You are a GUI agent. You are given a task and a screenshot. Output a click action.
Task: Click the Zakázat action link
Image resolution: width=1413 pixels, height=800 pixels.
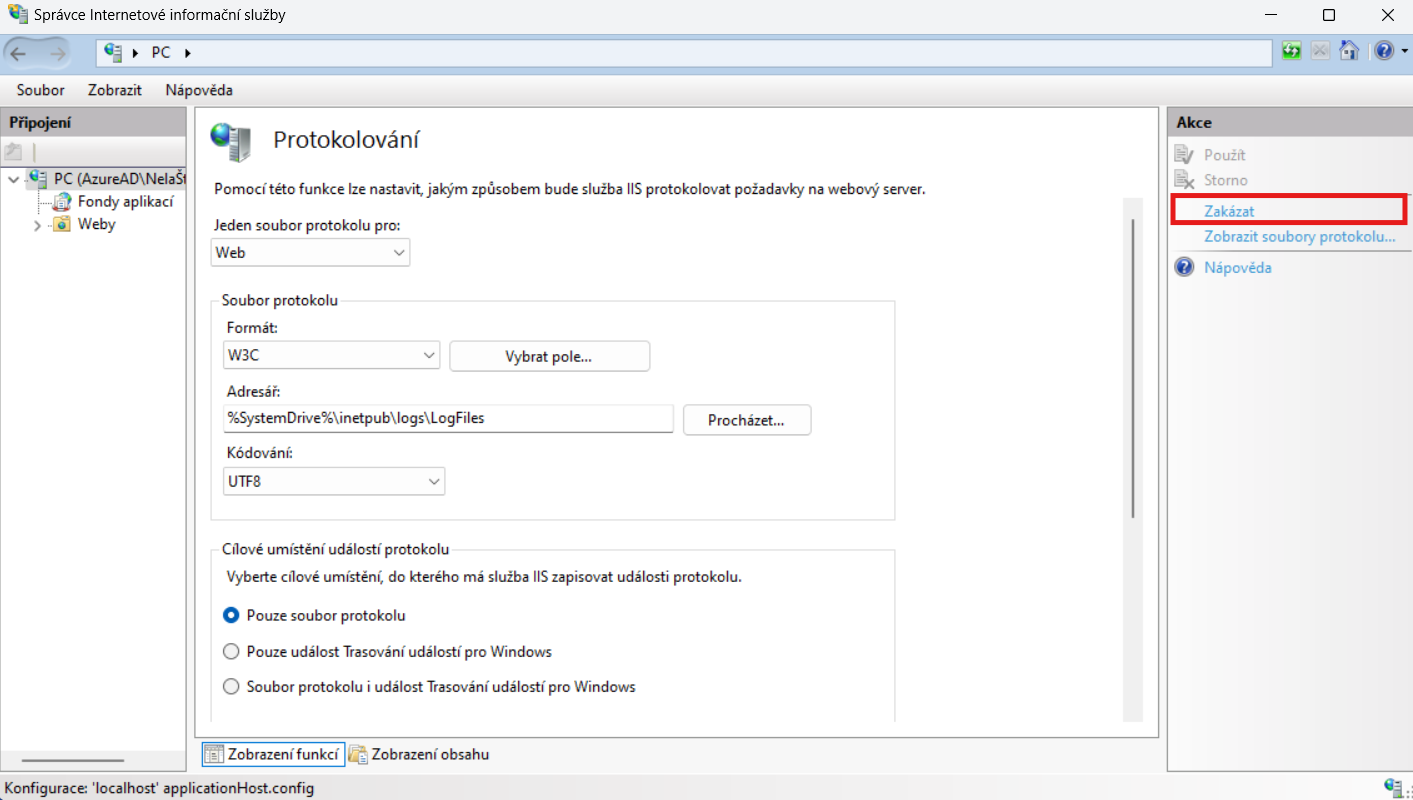click(x=1229, y=211)
